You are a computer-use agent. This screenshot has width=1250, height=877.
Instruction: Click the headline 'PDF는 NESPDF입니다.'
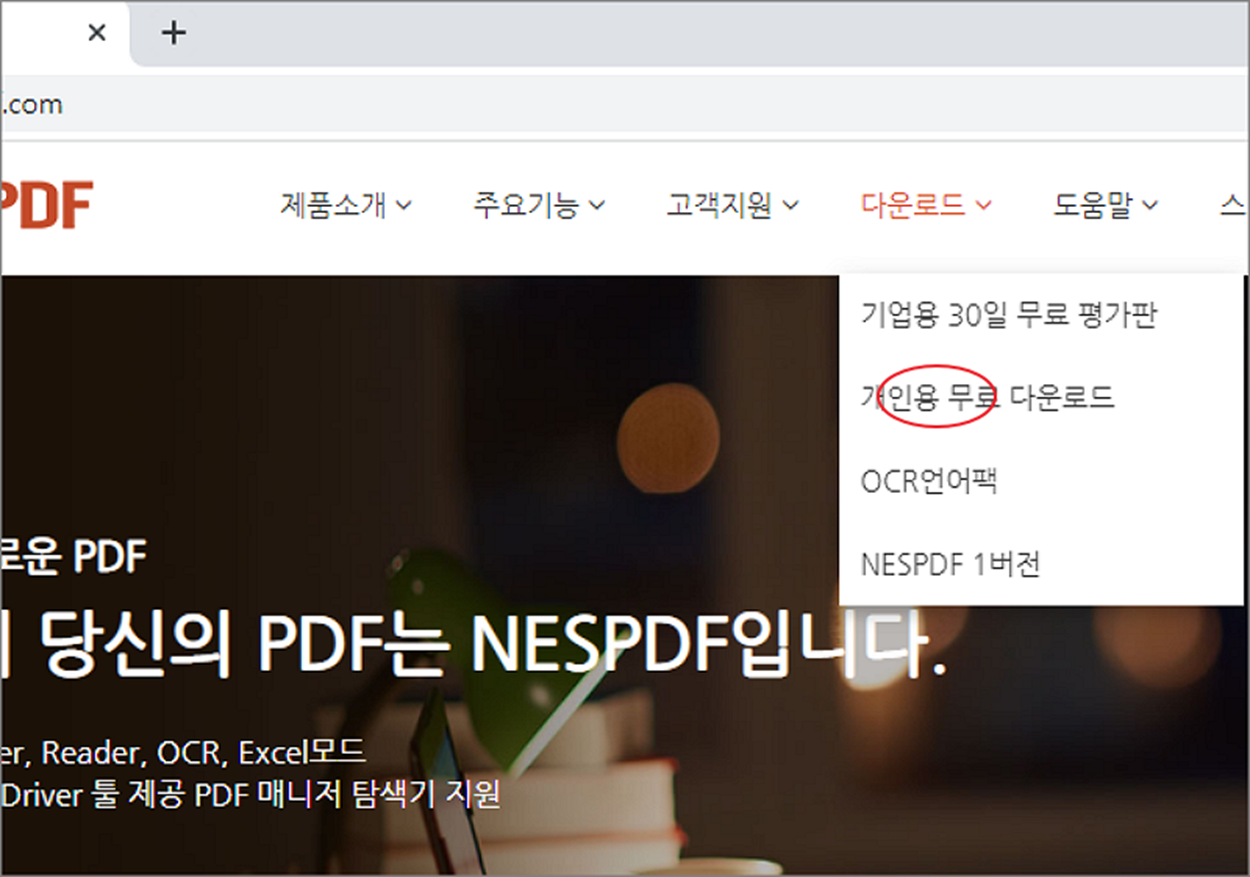click(x=602, y=645)
